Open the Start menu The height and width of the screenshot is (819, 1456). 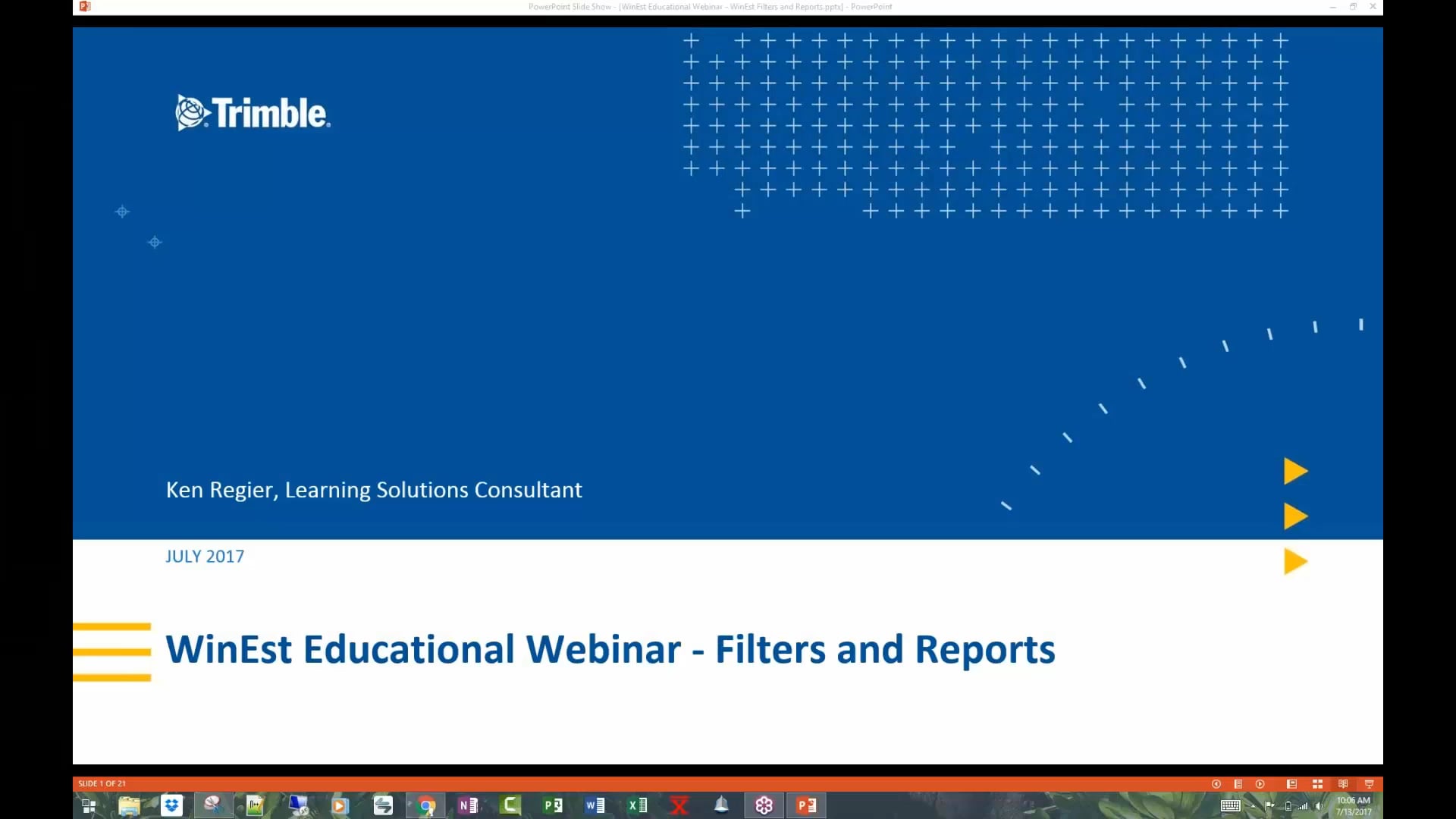[x=89, y=805]
